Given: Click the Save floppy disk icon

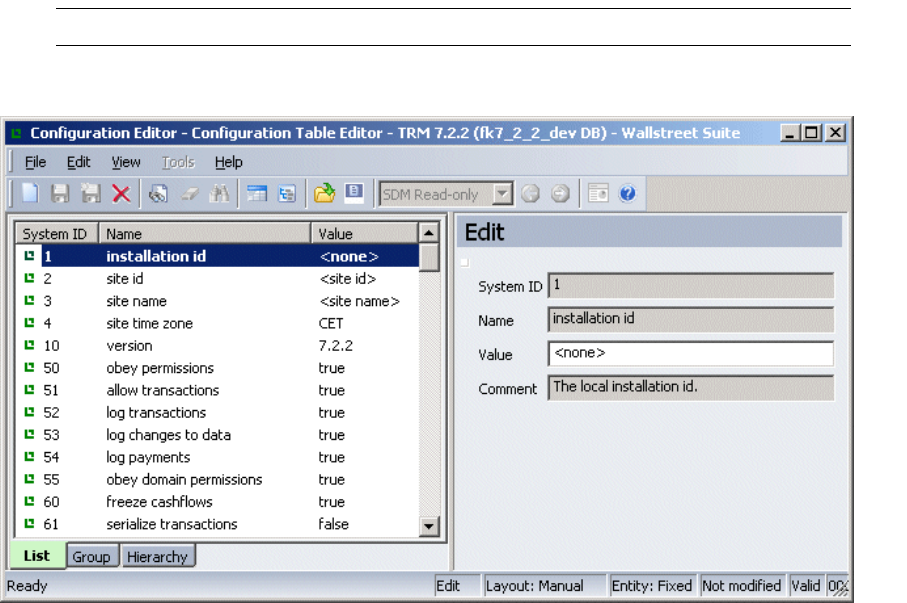Looking at the screenshot, I should [60, 193].
